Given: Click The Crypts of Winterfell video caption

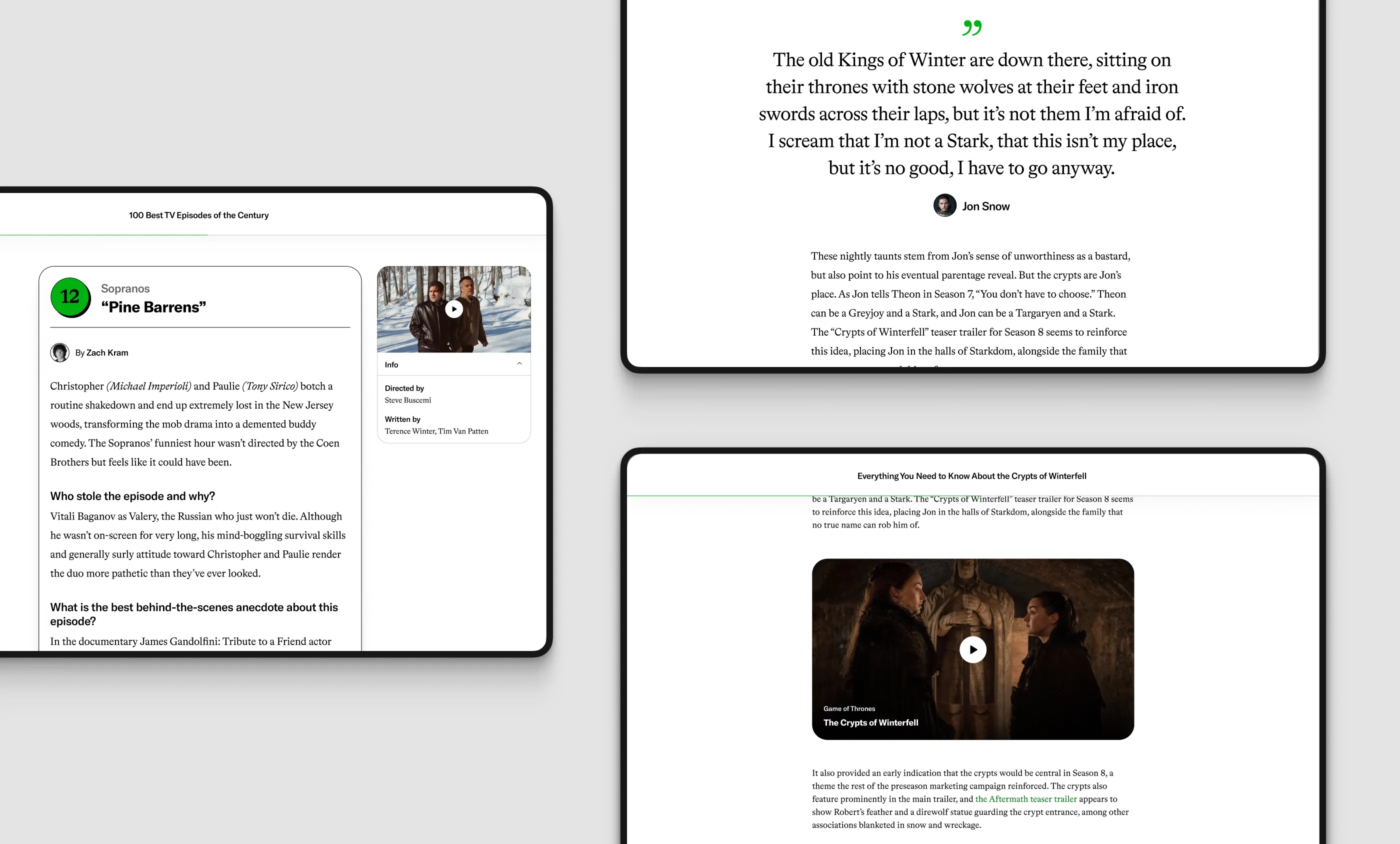Looking at the screenshot, I should [870, 722].
